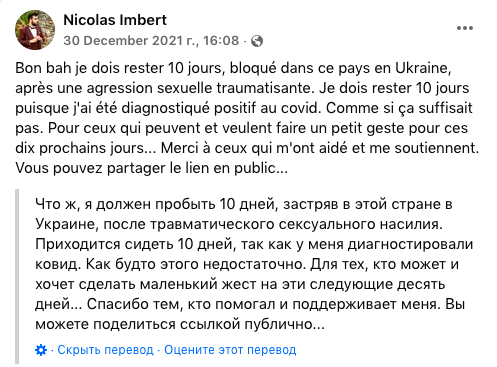497x367 pixels.
Task: Click the line Vous pouvez partager le lien
Action: 151,168
